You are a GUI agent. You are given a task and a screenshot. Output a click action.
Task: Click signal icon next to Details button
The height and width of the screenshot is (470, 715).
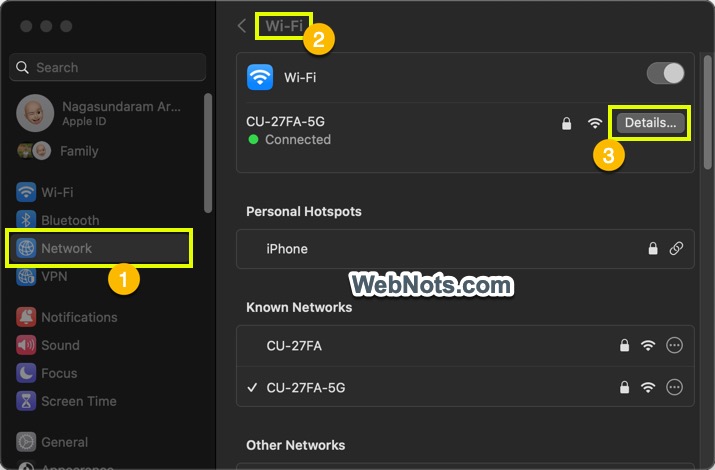click(595, 123)
